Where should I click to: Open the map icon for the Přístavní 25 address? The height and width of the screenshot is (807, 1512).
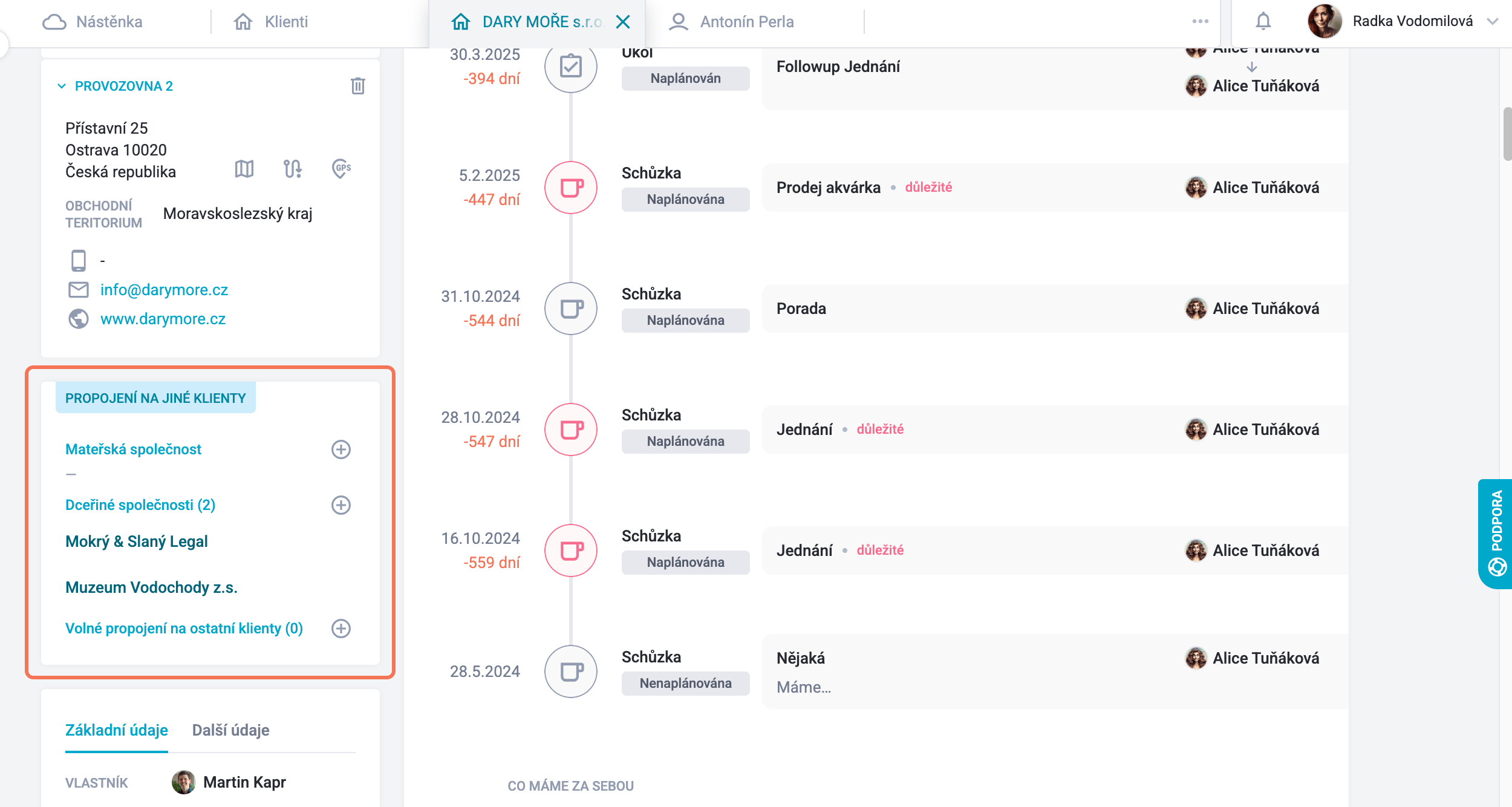244,169
